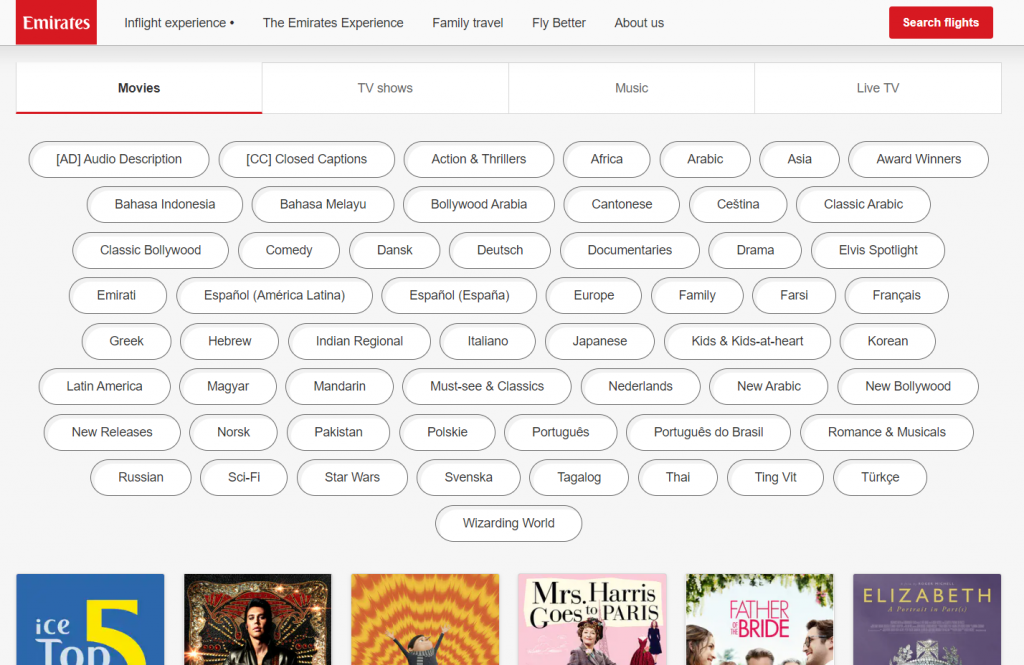Switch to the Live TV tab
Screen dimensions: 1024x665
click(878, 88)
